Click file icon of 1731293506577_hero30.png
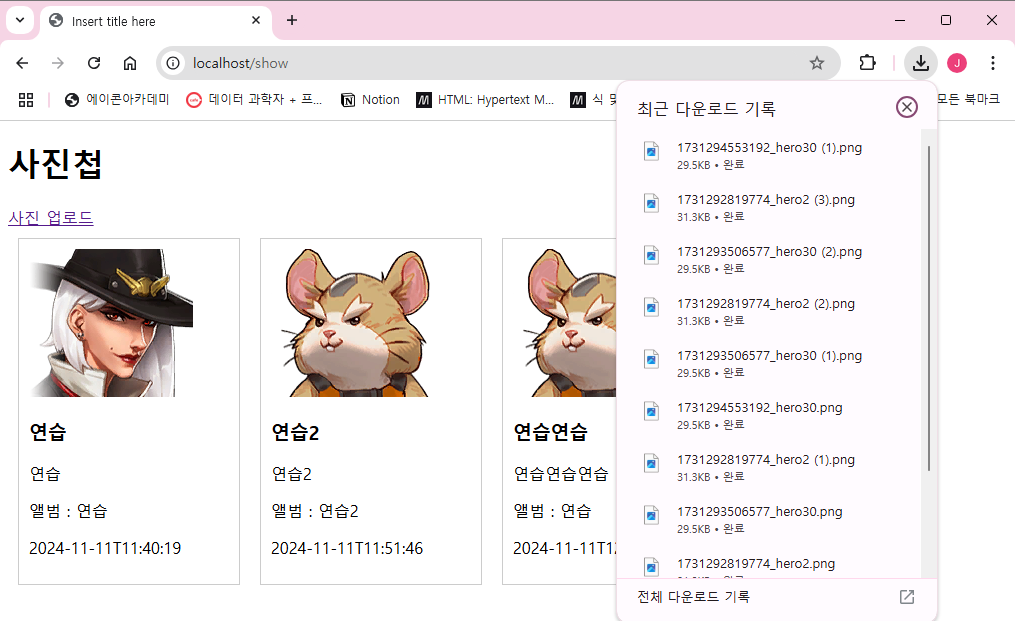This screenshot has height=621, width=1015. tap(651, 515)
